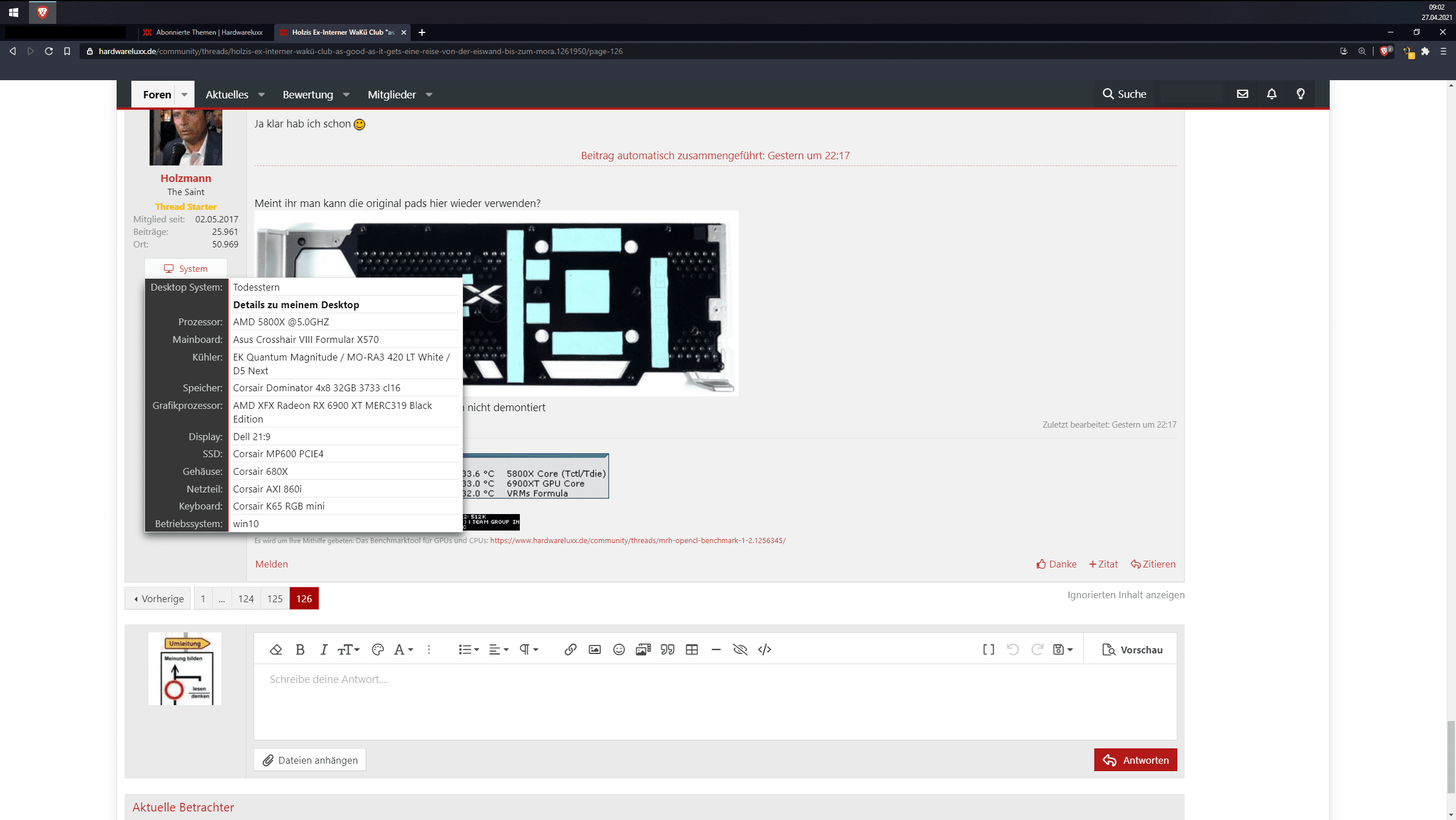Open browser extensions puzzle icon
1456x820 pixels.
coord(1425,51)
